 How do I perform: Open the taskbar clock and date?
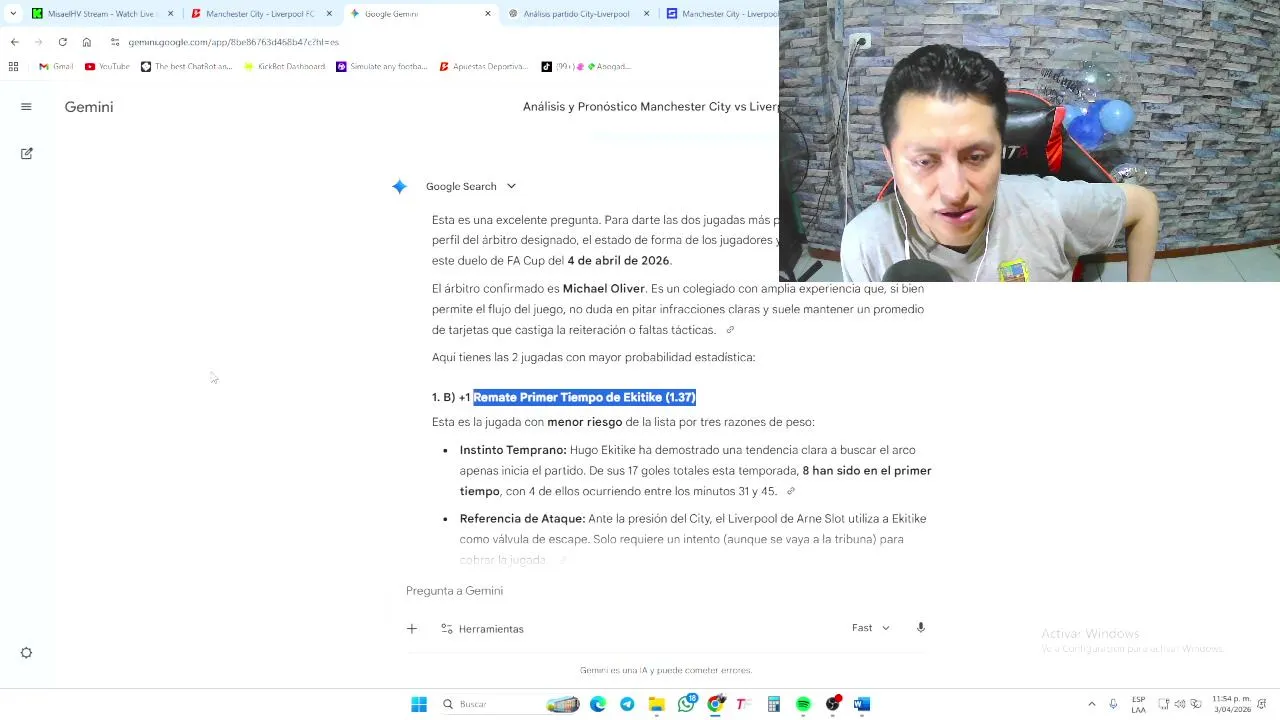tap(1231, 704)
